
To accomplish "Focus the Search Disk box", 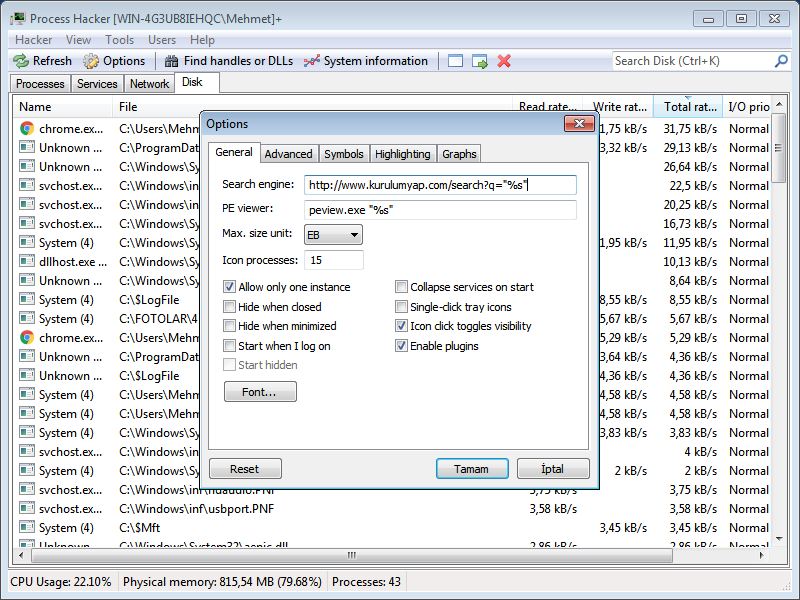I will (x=693, y=61).
